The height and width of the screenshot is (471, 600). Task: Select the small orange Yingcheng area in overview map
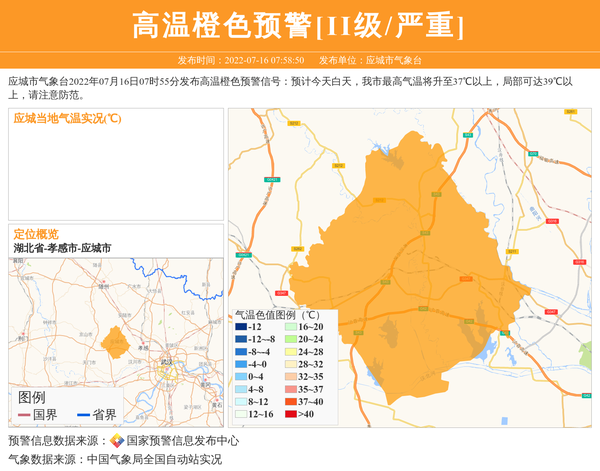coord(115,341)
